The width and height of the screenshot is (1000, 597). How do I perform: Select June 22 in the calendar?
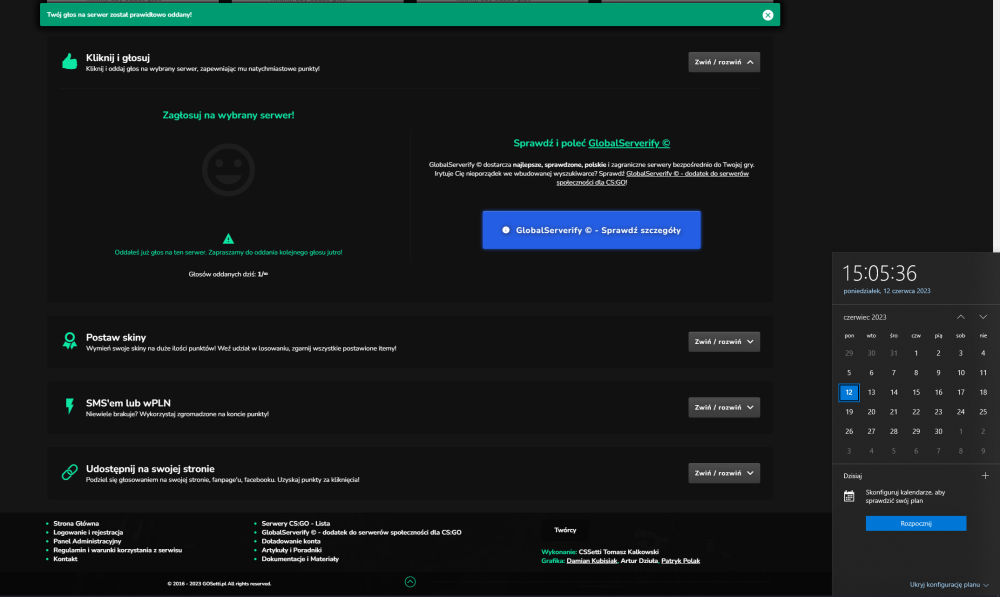916,412
